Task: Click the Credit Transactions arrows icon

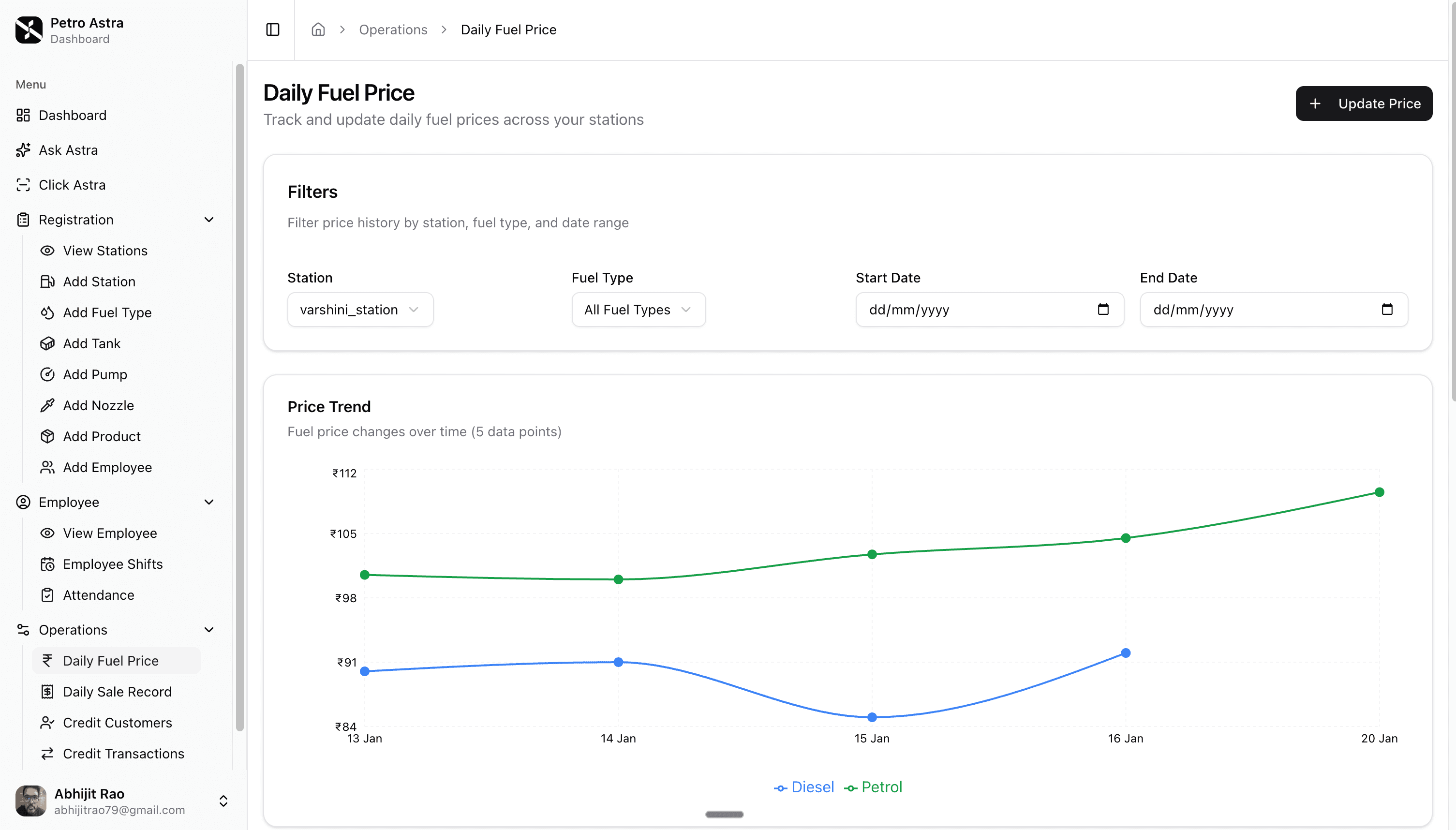Action: [48, 754]
